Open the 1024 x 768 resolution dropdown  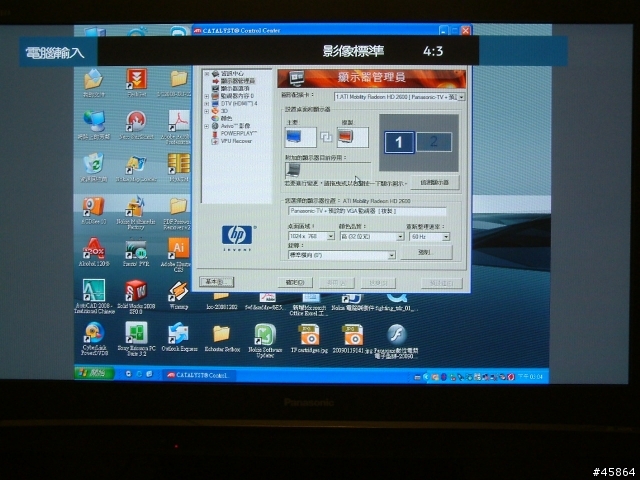331,236
